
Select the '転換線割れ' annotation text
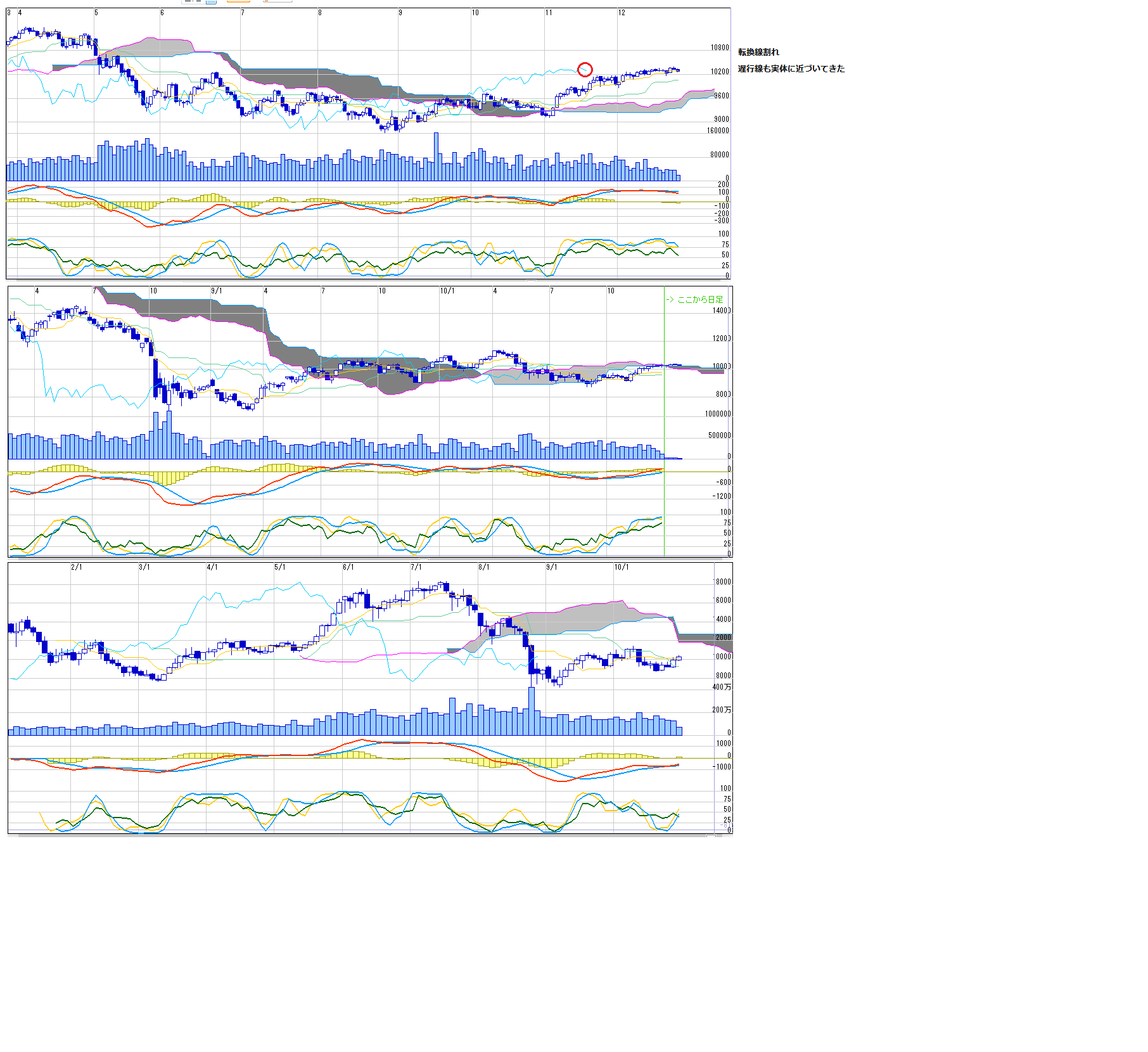coord(758,52)
